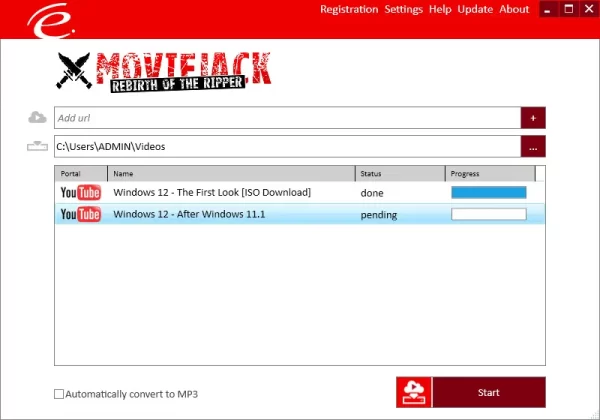
Task: Click the MovieJack Rebirth of the Ripper logo
Action: coord(164,72)
